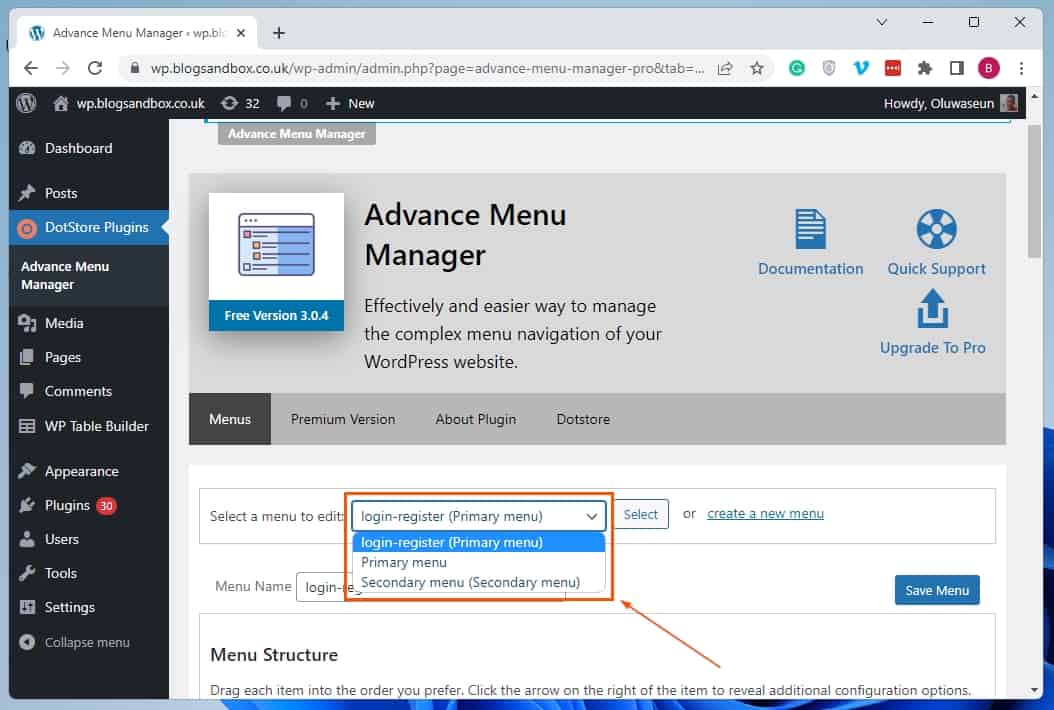Click the Select button
The height and width of the screenshot is (710, 1054).
pyautogui.click(x=641, y=514)
